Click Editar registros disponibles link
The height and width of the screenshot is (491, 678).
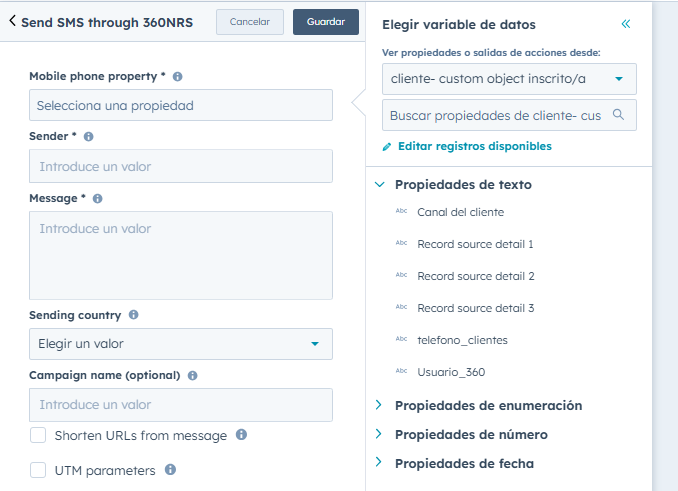(x=474, y=146)
